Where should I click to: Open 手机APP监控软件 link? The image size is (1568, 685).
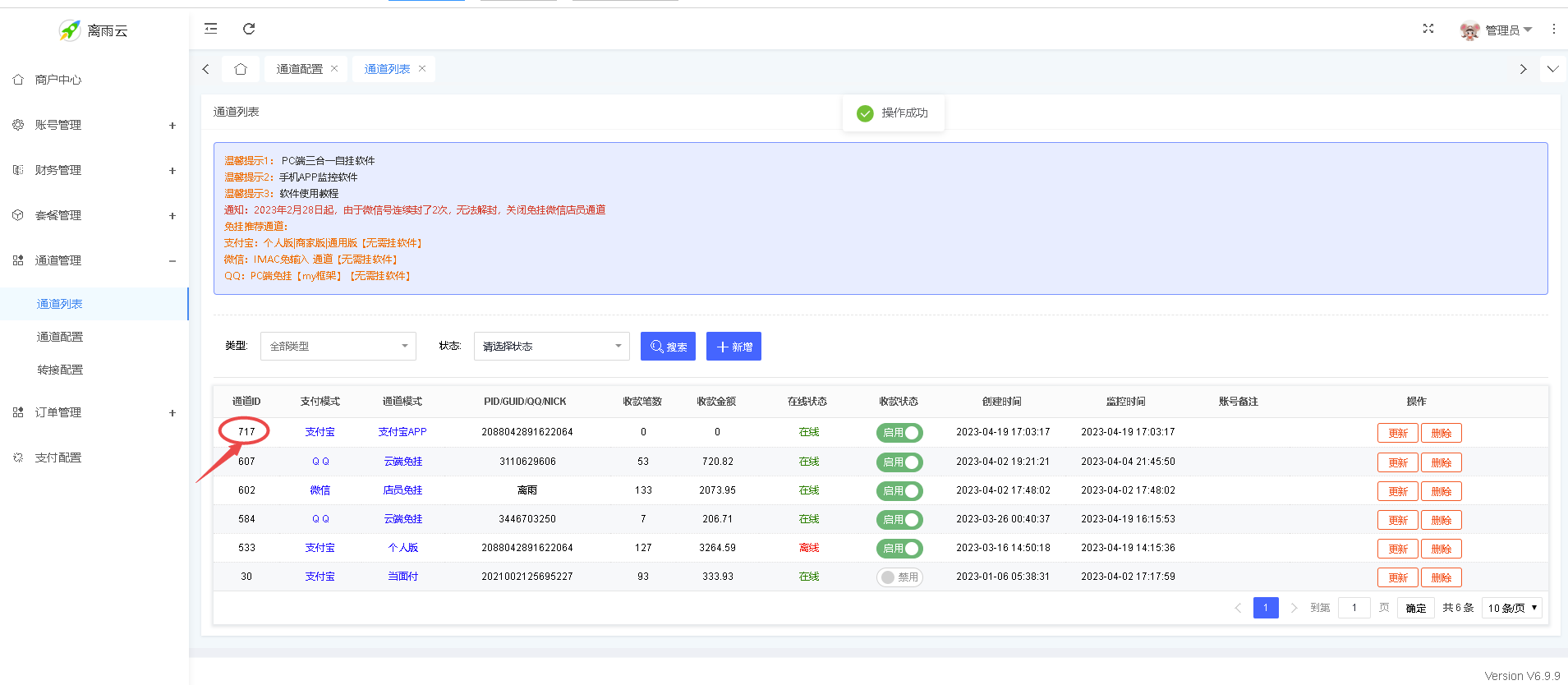pyautogui.click(x=319, y=177)
